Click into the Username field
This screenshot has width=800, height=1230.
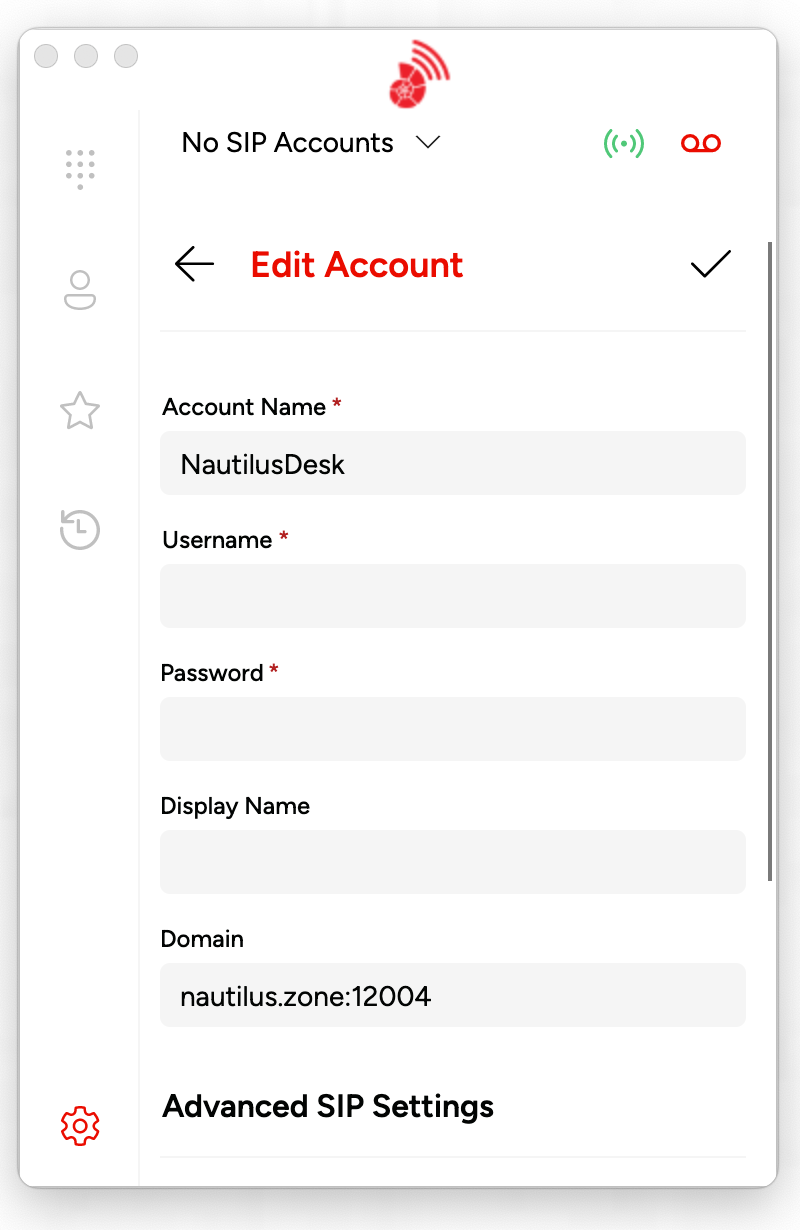453,596
